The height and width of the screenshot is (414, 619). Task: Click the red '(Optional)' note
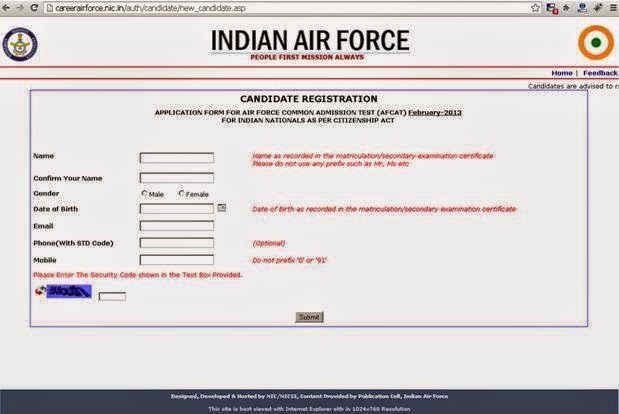pos(269,243)
